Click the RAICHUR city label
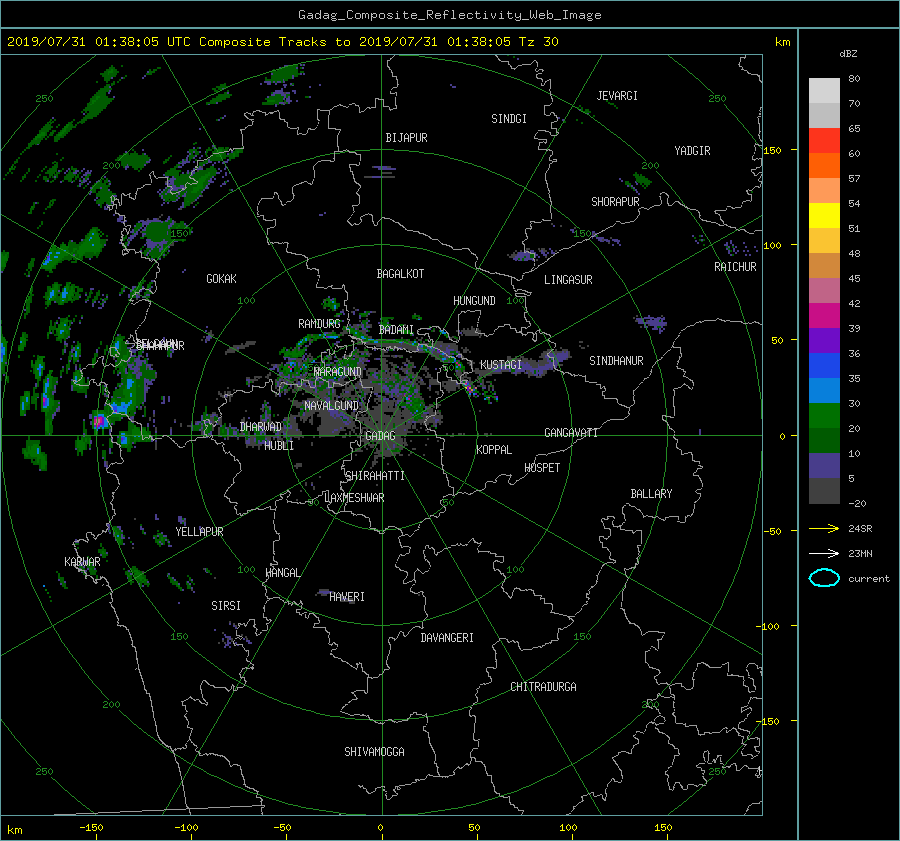The width and height of the screenshot is (900, 841). tap(735, 267)
